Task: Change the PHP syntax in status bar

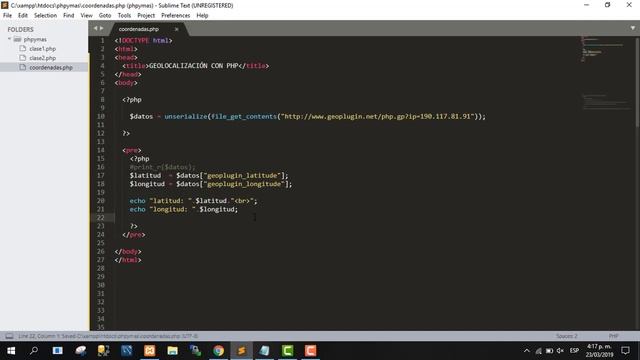Action: 613,336
